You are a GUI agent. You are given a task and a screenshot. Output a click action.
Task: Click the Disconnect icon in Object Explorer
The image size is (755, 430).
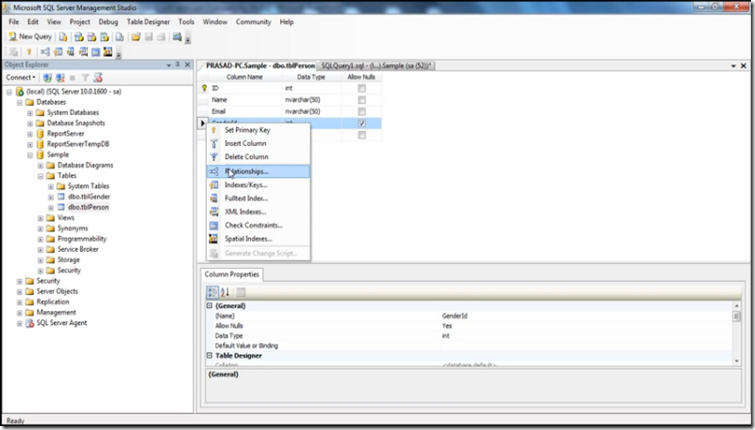[x=60, y=78]
